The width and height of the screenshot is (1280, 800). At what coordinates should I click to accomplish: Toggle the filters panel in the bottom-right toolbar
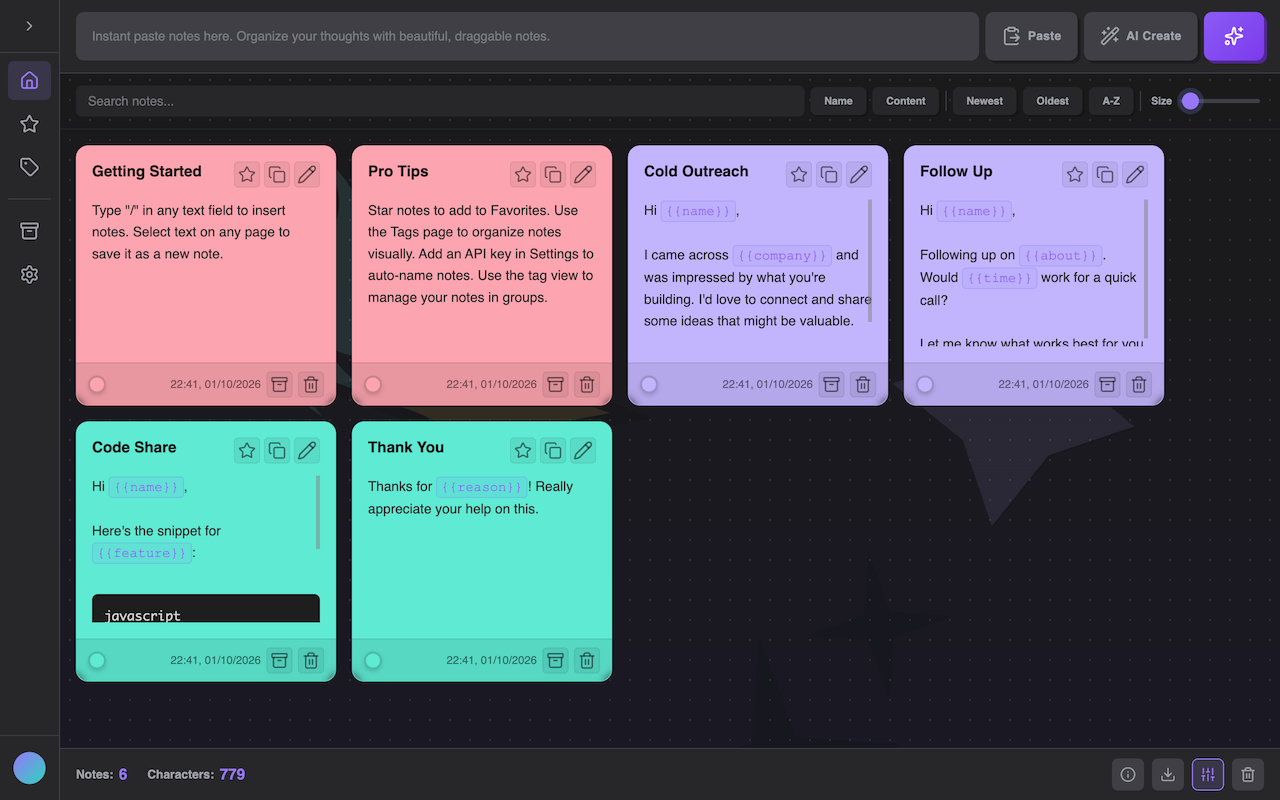(x=1207, y=774)
